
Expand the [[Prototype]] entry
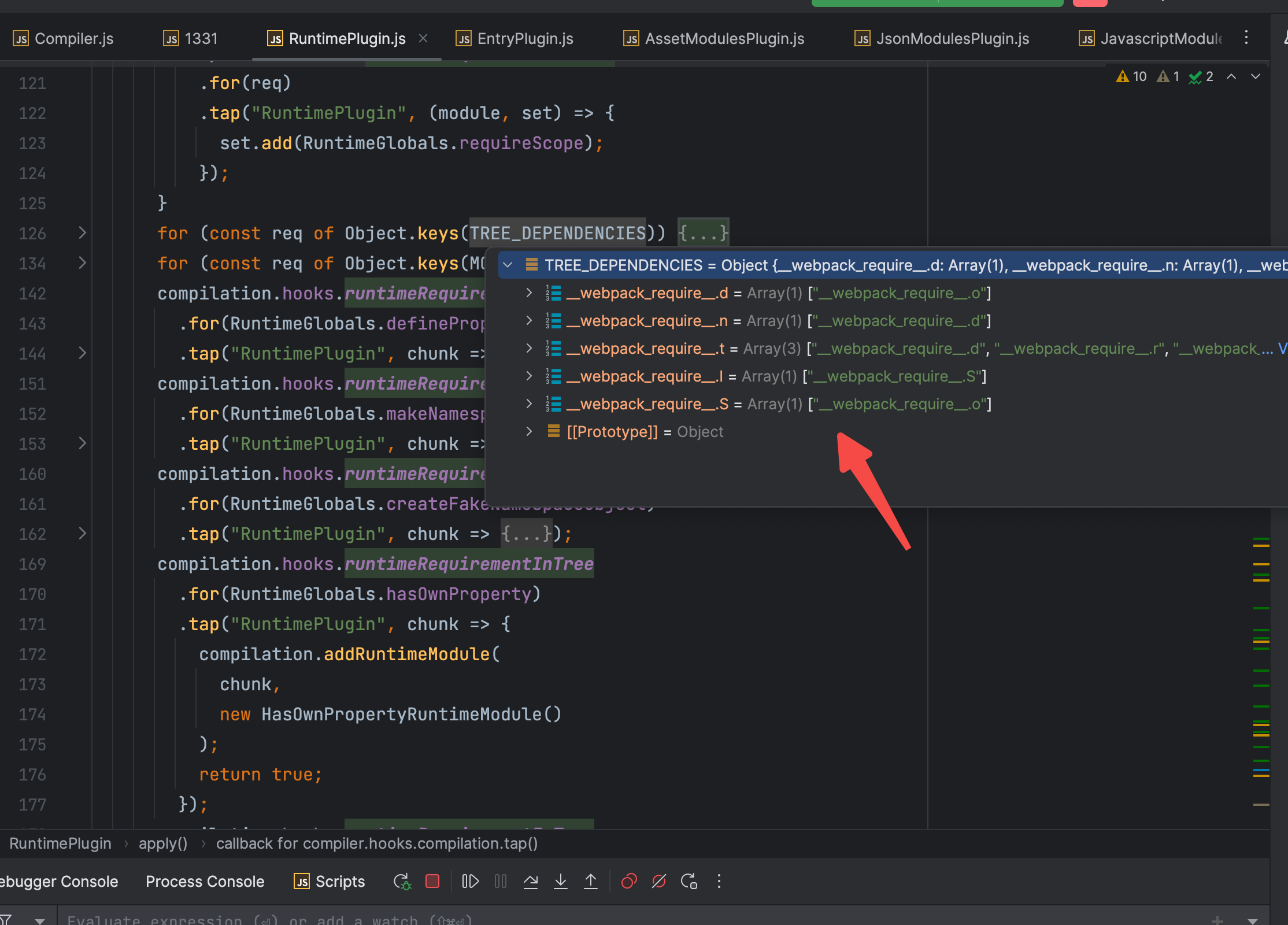click(x=528, y=432)
